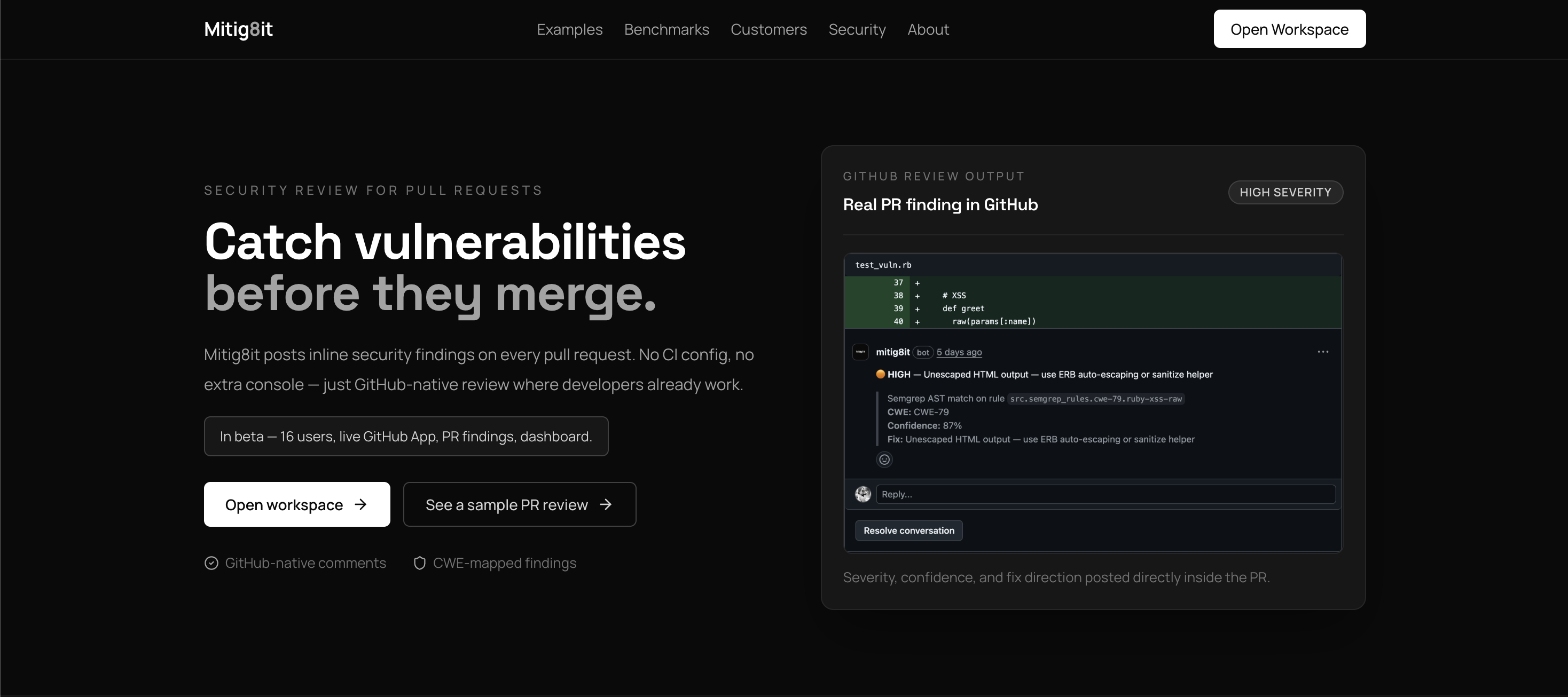The width and height of the screenshot is (1568, 697).
Task: Open the About page
Action: [x=928, y=29]
